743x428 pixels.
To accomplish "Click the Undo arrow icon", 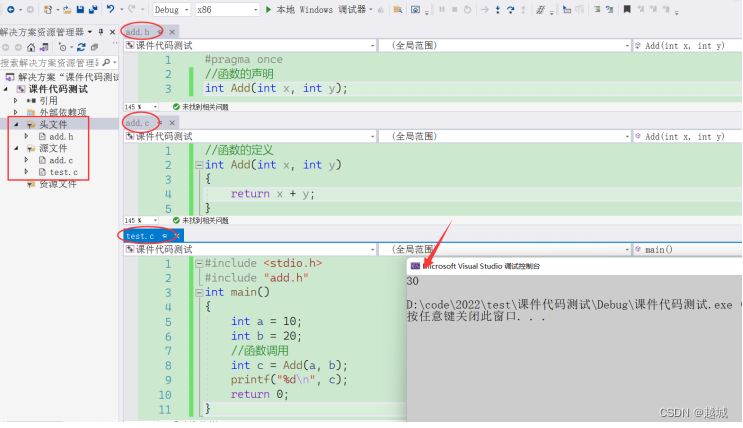I will click(110, 9).
